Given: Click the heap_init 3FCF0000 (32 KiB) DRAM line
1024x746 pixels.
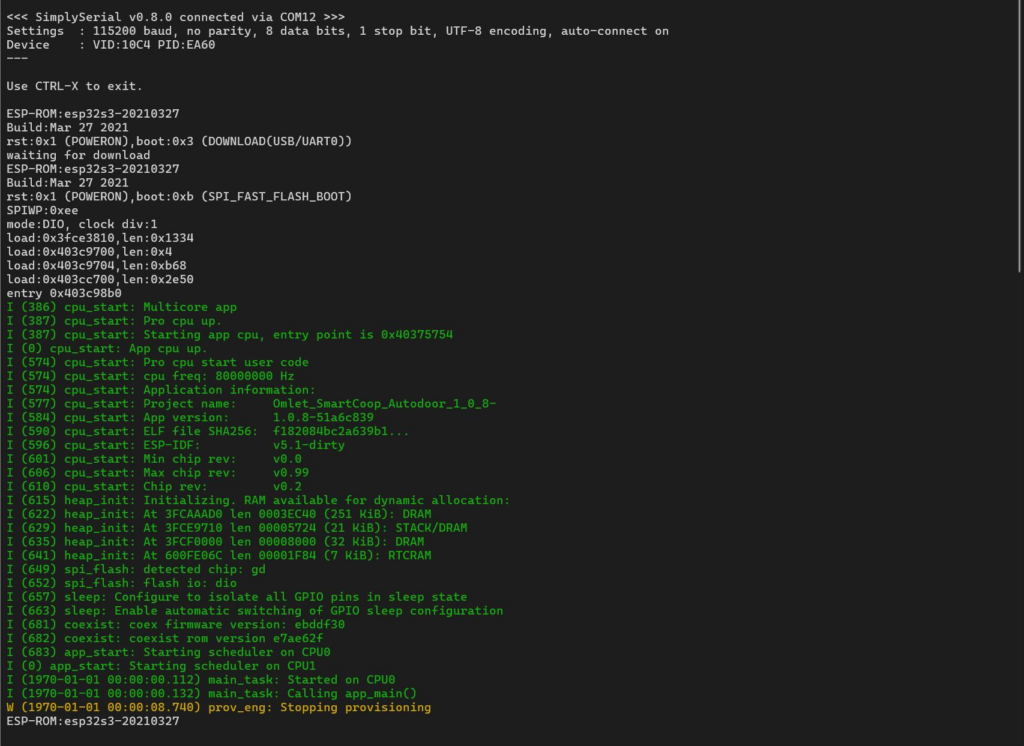Looking at the screenshot, I should 216,542.
